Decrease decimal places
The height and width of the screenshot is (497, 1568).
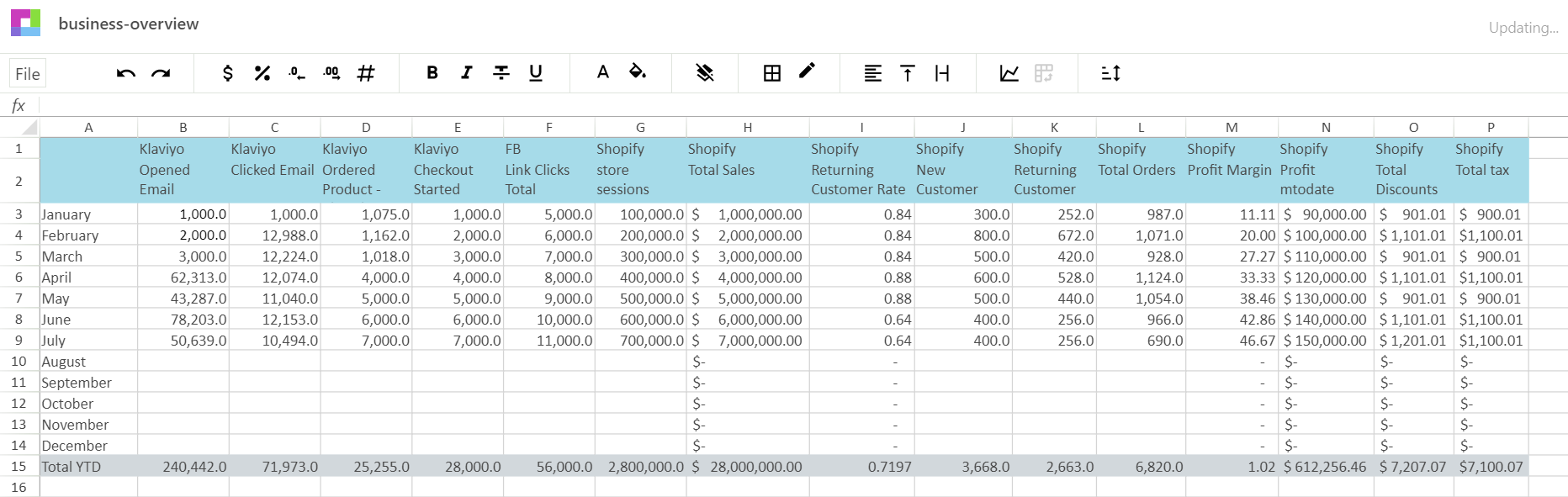point(297,73)
